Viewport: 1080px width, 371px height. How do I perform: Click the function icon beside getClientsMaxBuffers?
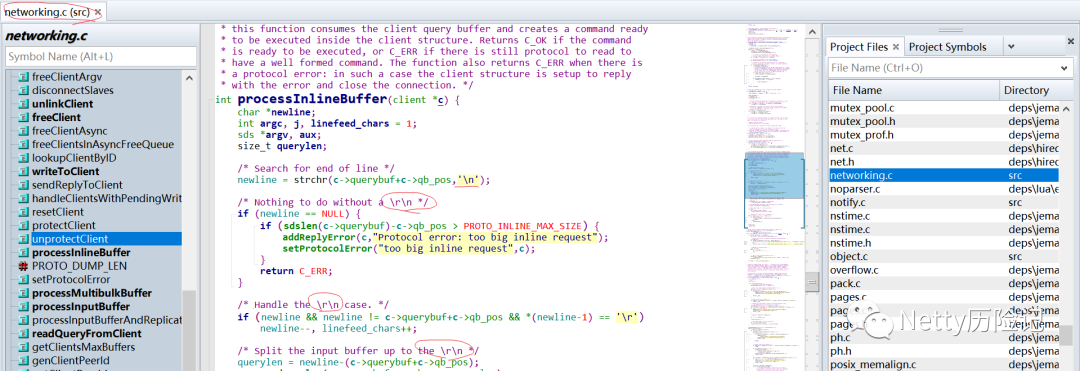click(23, 347)
